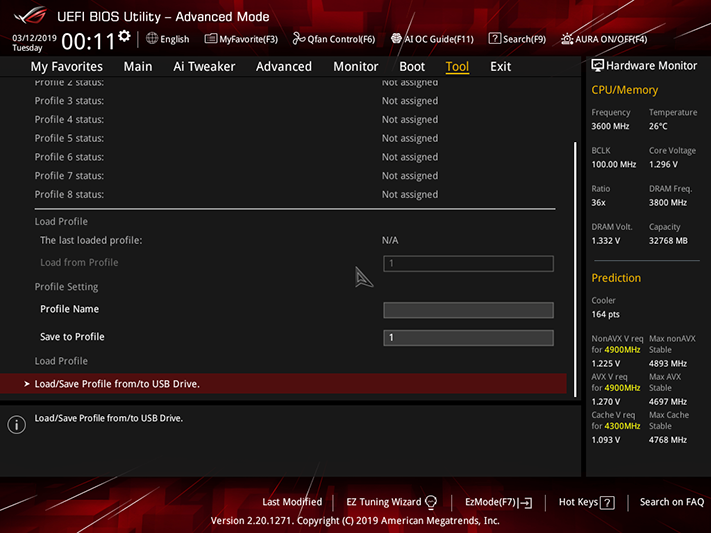Click the 26°C temperature value
This screenshot has height=533, width=711.
pos(658,126)
